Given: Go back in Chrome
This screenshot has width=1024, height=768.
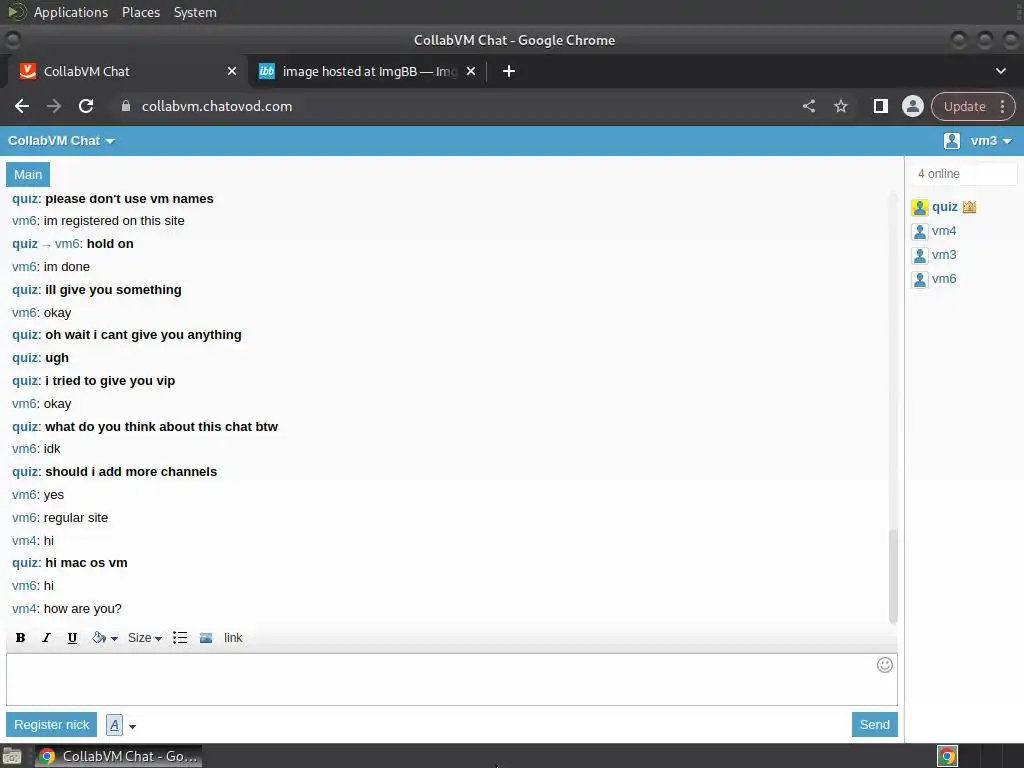Looking at the screenshot, I should pos(22,106).
